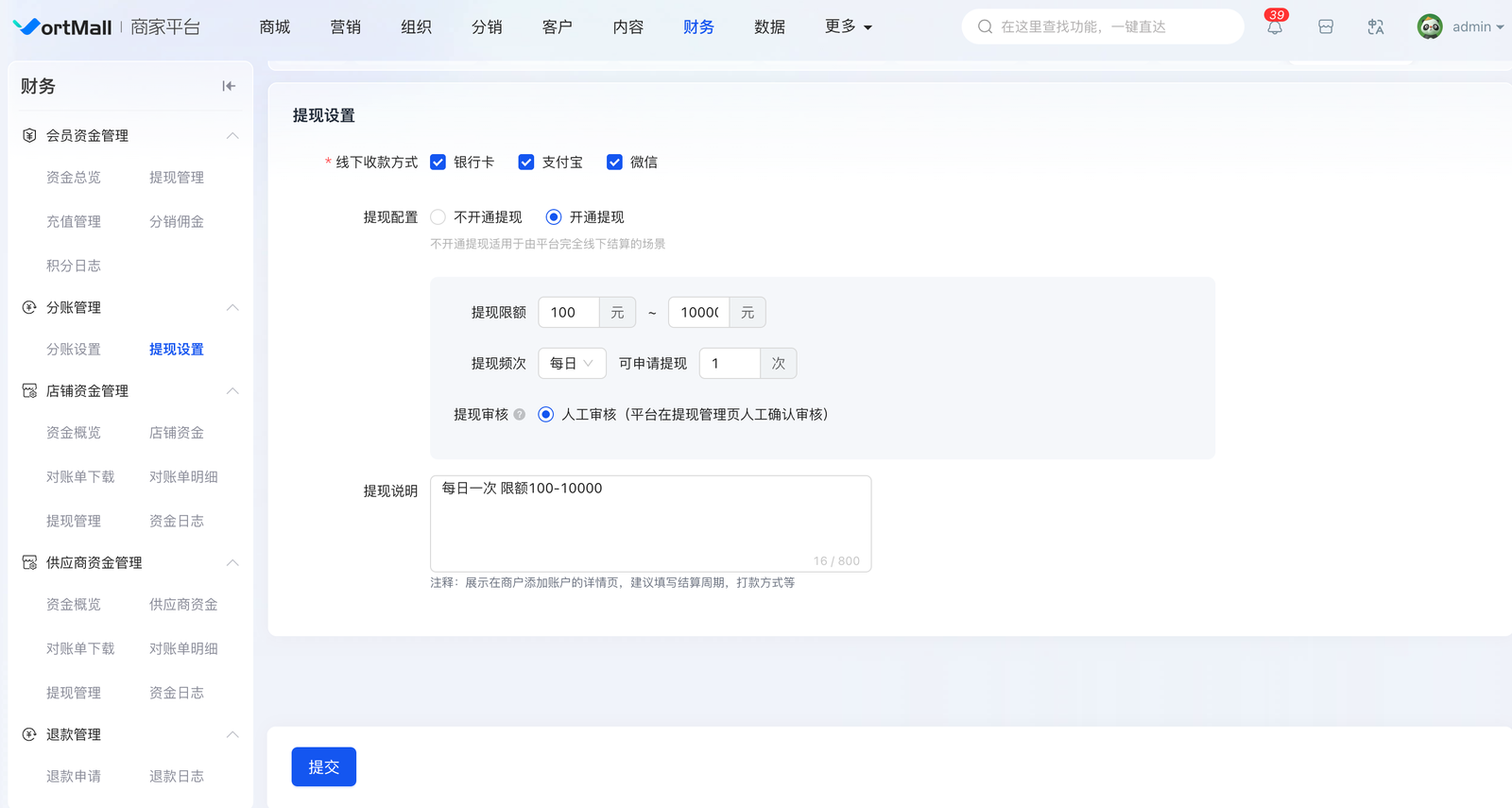Viewport: 1512px width, 808px height.
Task: Click the search magnifier icon
Action: [985, 26]
